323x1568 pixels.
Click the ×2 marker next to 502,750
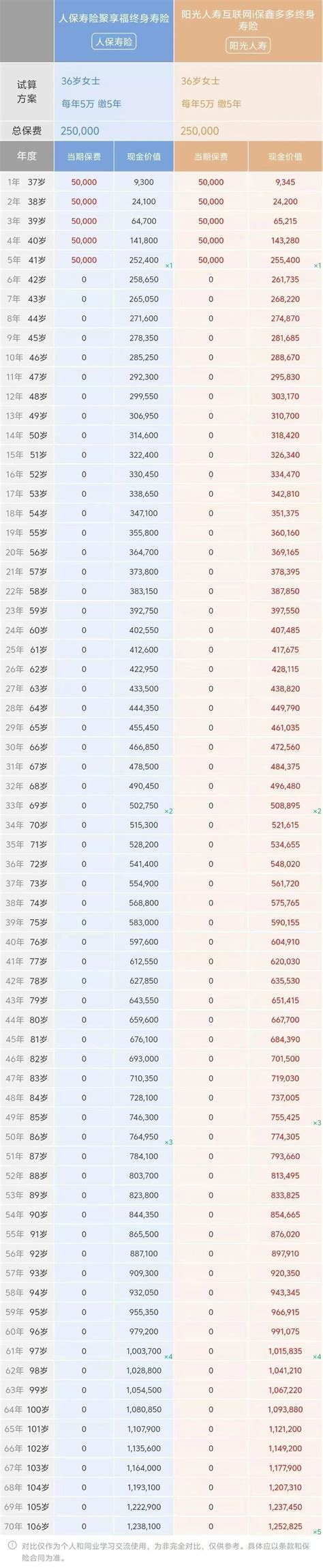click(x=168, y=811)
